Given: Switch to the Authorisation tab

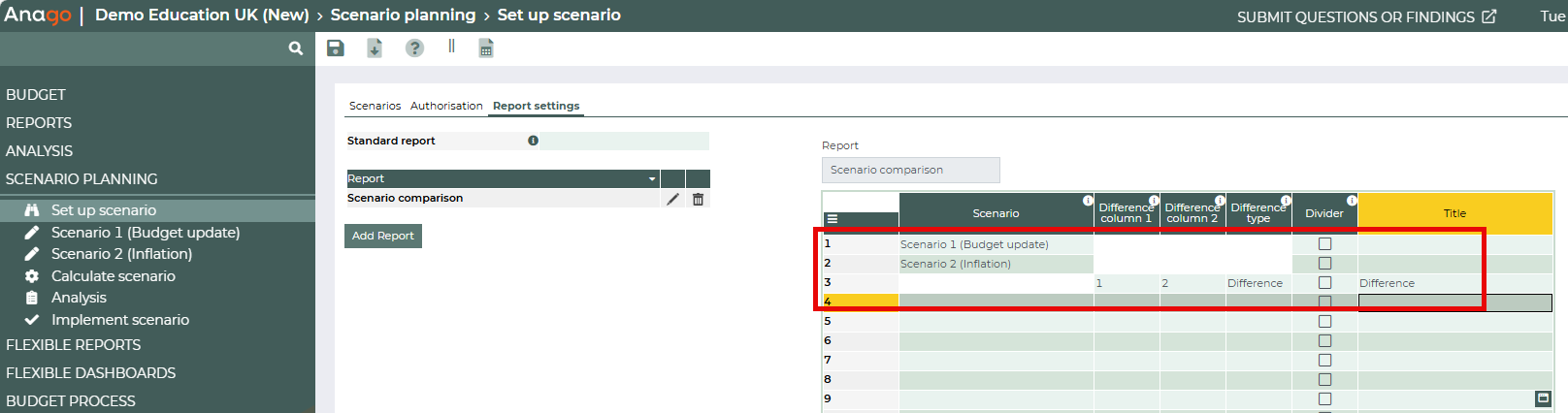Looking at the screenshot, I should 446,106.
